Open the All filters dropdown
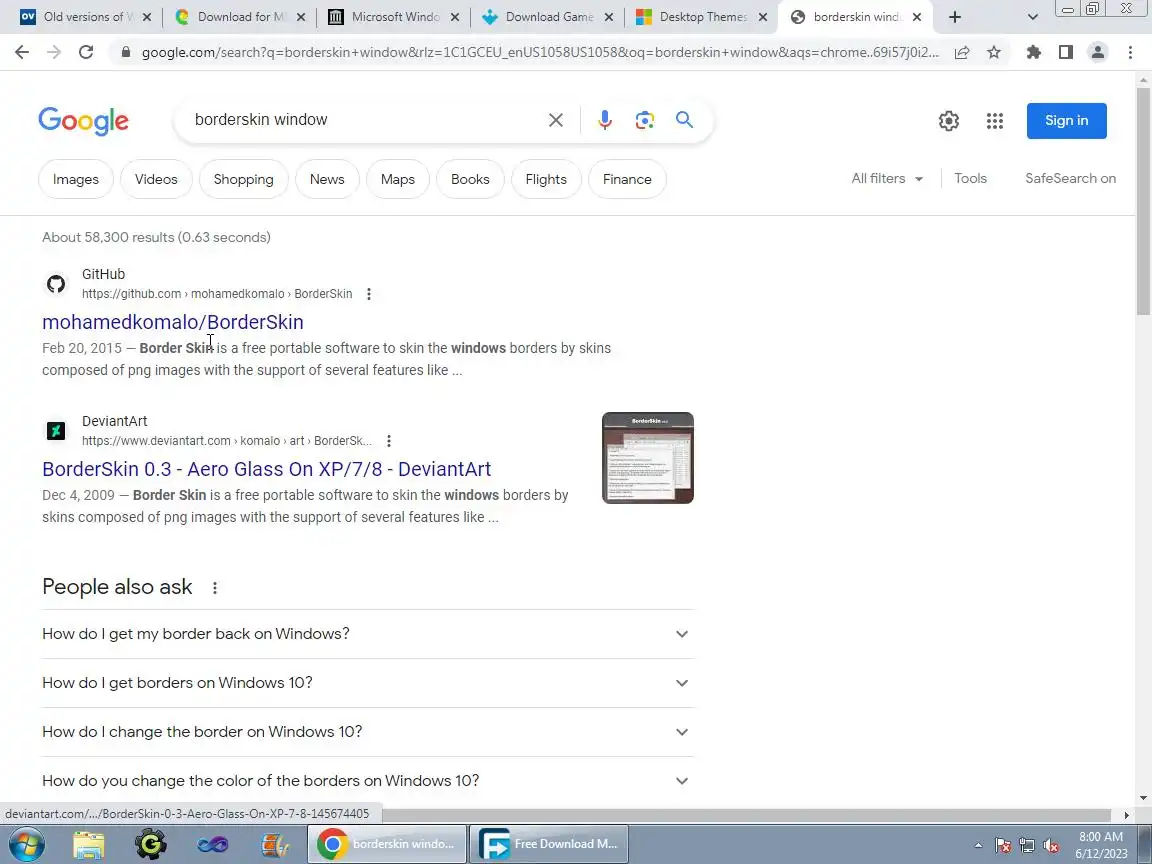This screenshot has width=1152, height=864. pyautogui.click(x=887, y=179)
